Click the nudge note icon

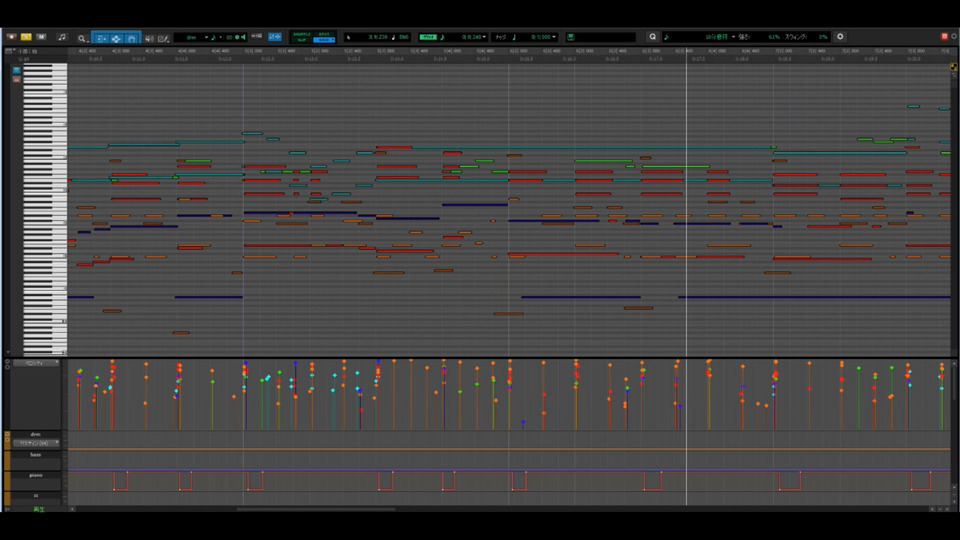click(x=514, y=37)
